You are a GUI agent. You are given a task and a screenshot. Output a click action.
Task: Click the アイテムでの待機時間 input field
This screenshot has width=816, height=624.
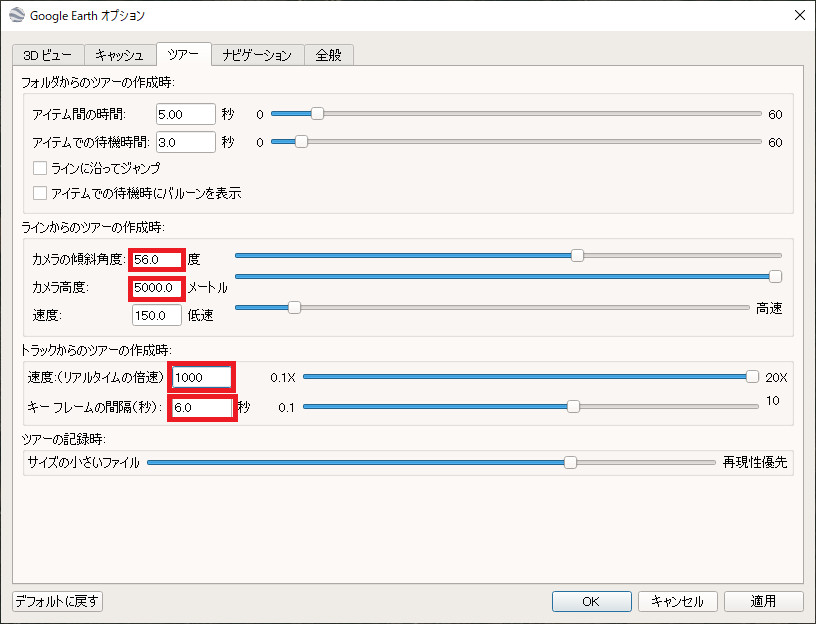[185, 142]
